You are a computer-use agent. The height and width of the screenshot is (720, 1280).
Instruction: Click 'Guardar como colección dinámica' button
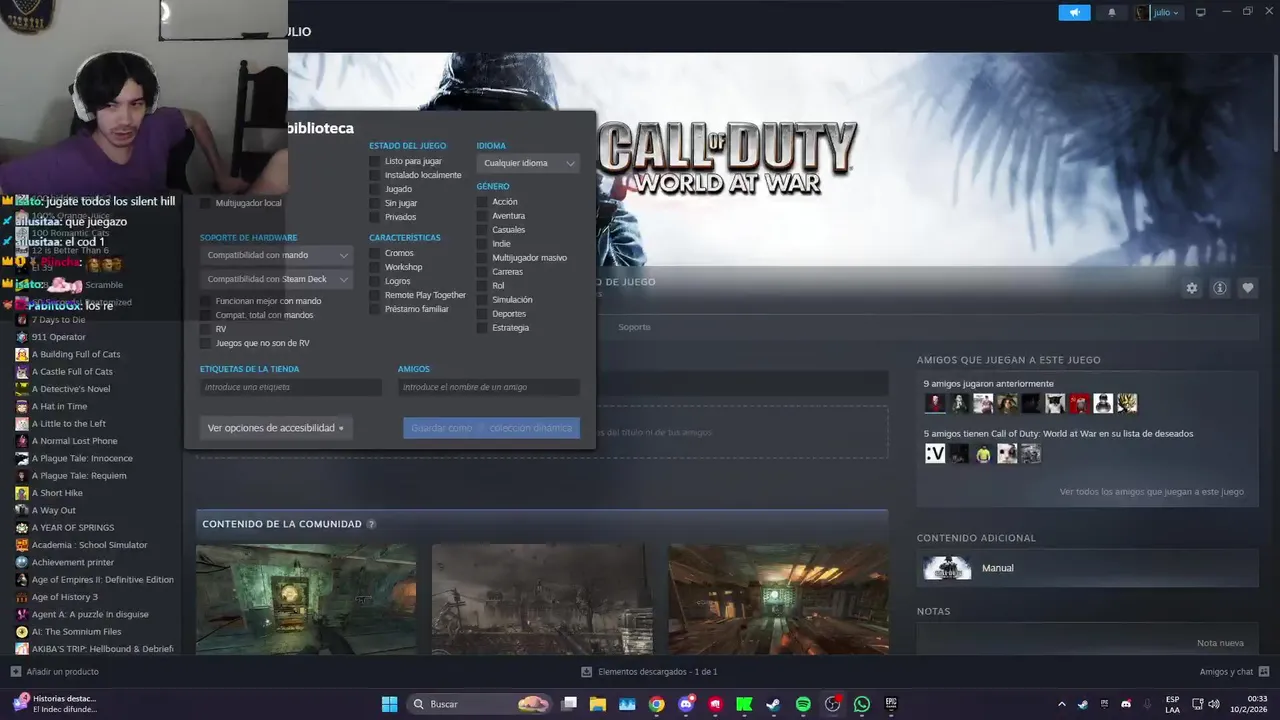491,428
